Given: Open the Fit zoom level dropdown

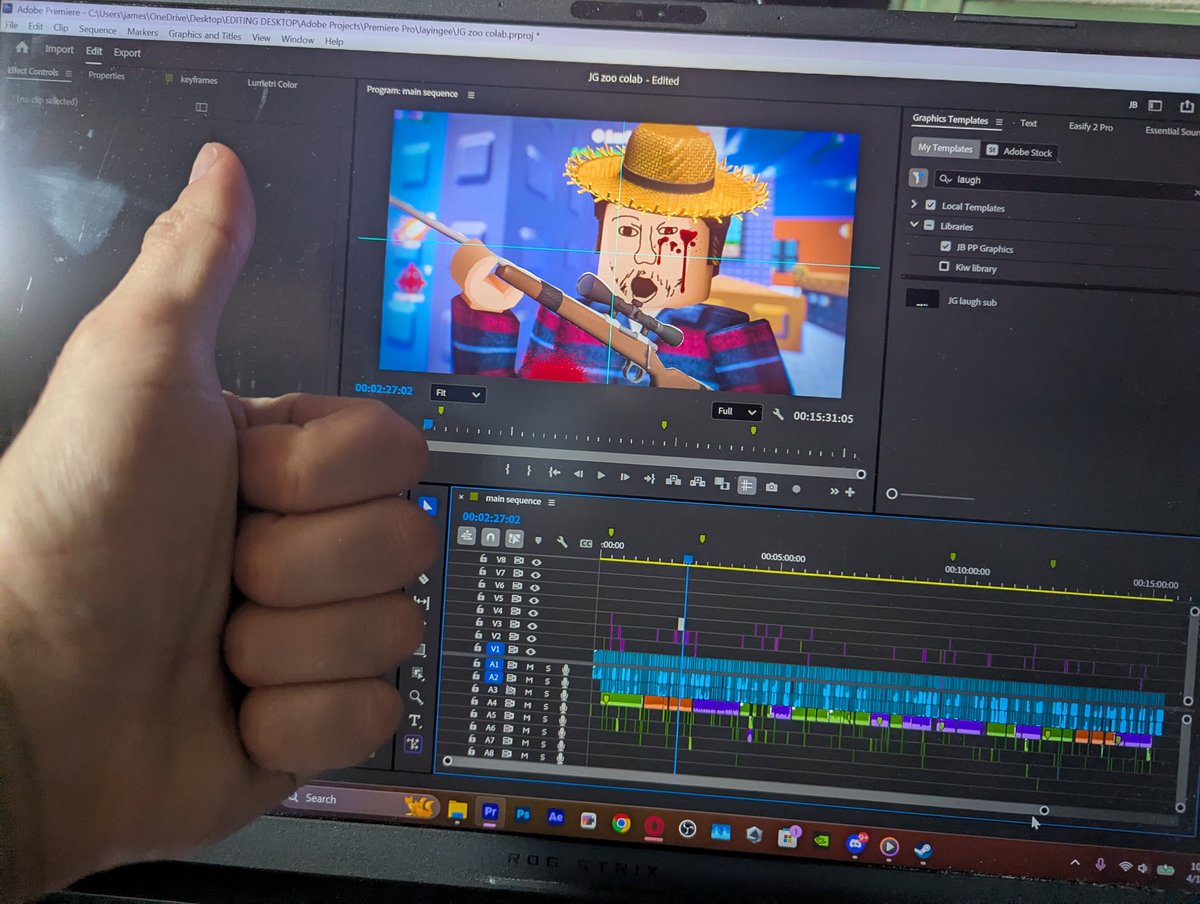Looking at the screenshot, I should click(458, 394).
